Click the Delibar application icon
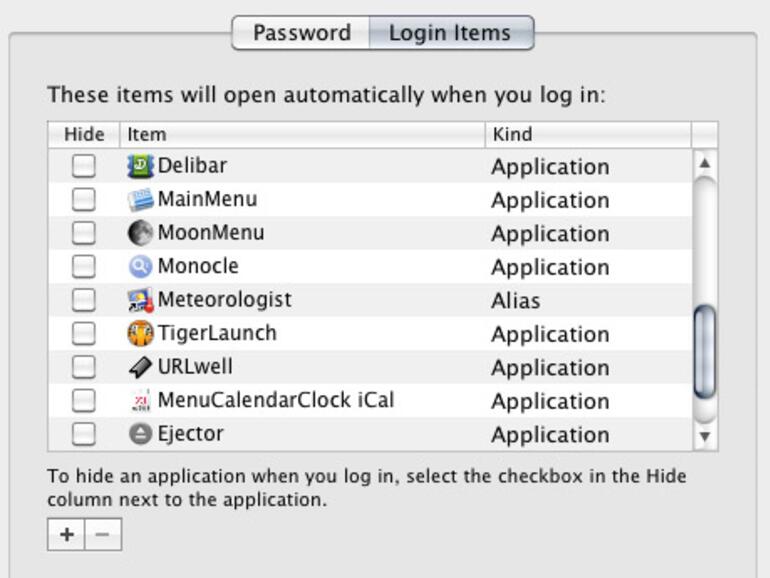Image resolution: width=770 pixels, height=578 pixels. coord(141,166)
